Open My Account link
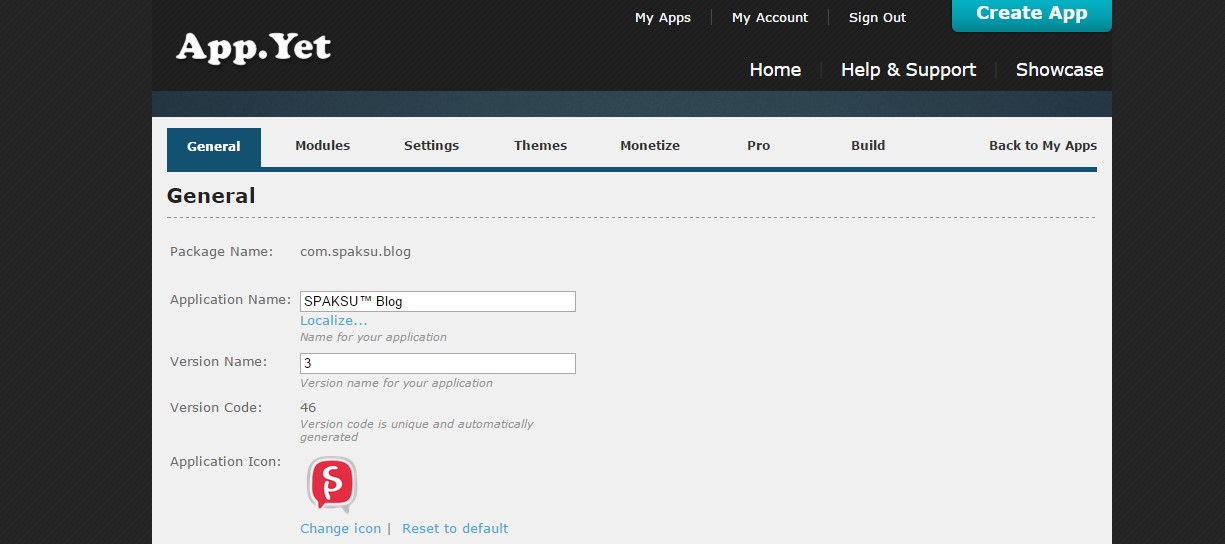This screenshot has height=544, width=1225. point(770,17)
